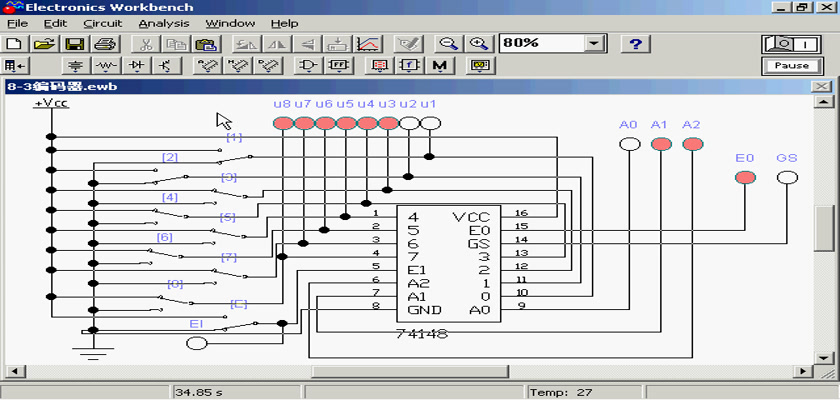Select the 74148 encoder chip
Image resolution: width=840 pixels, height=400 pixels.
pos(448,264)
